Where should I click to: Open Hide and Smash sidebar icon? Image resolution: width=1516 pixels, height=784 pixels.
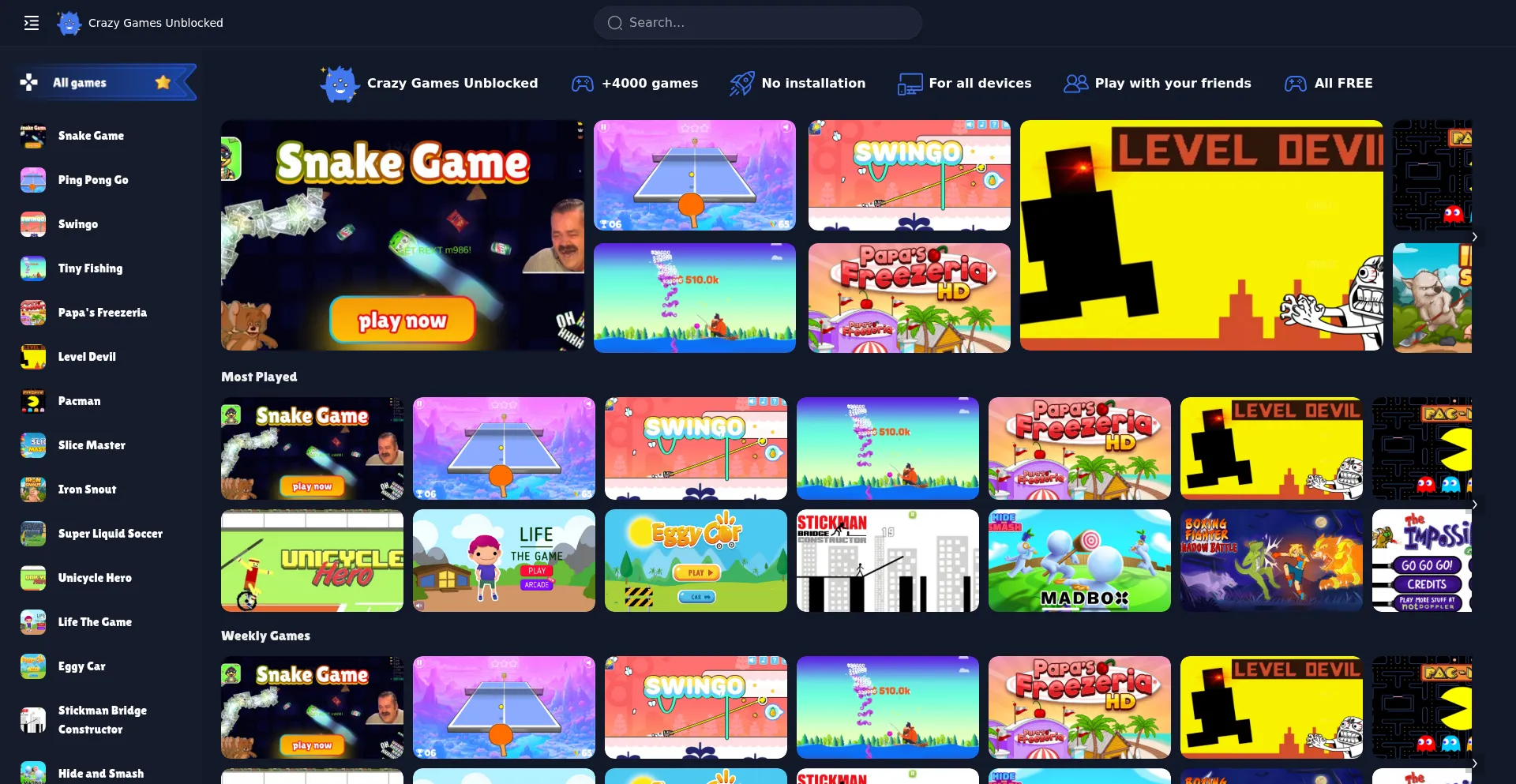33,772
